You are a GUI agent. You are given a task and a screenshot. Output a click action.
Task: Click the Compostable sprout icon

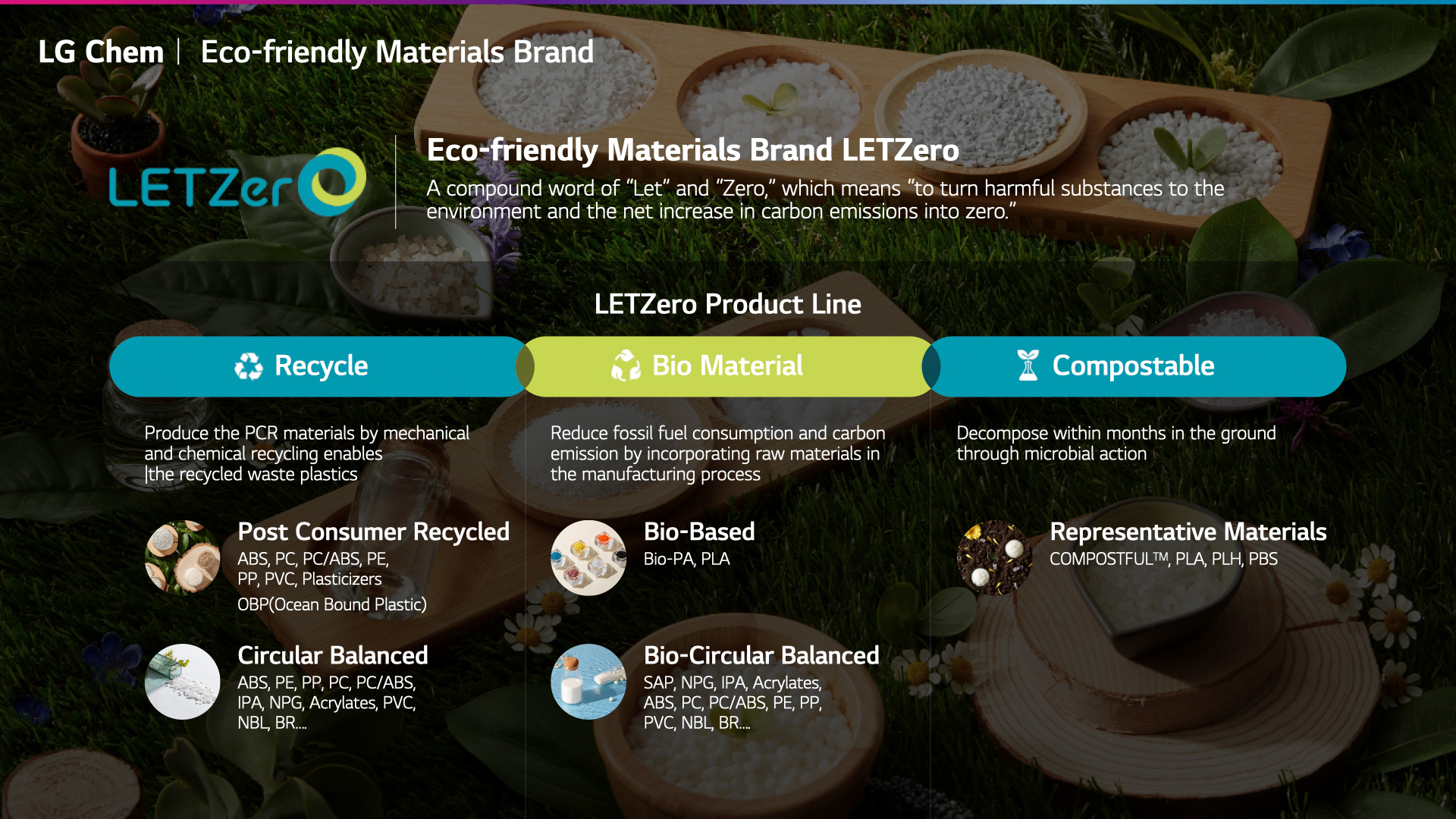pyautogui.click(x=1028, y=366)
